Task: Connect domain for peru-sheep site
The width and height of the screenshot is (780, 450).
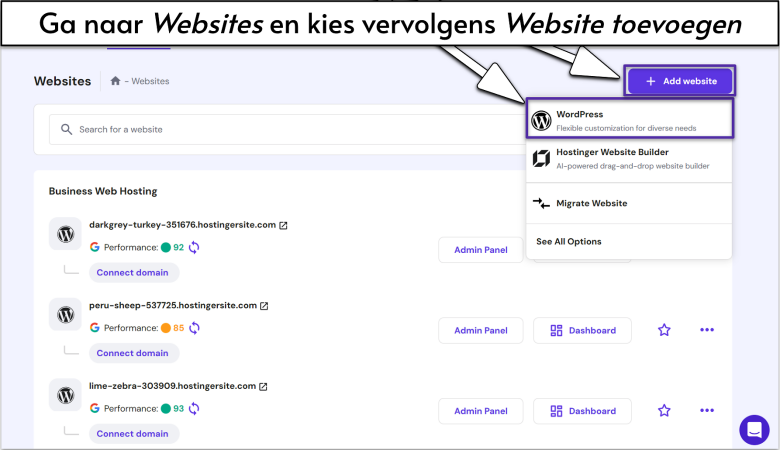Action: (x=134, y=353)
